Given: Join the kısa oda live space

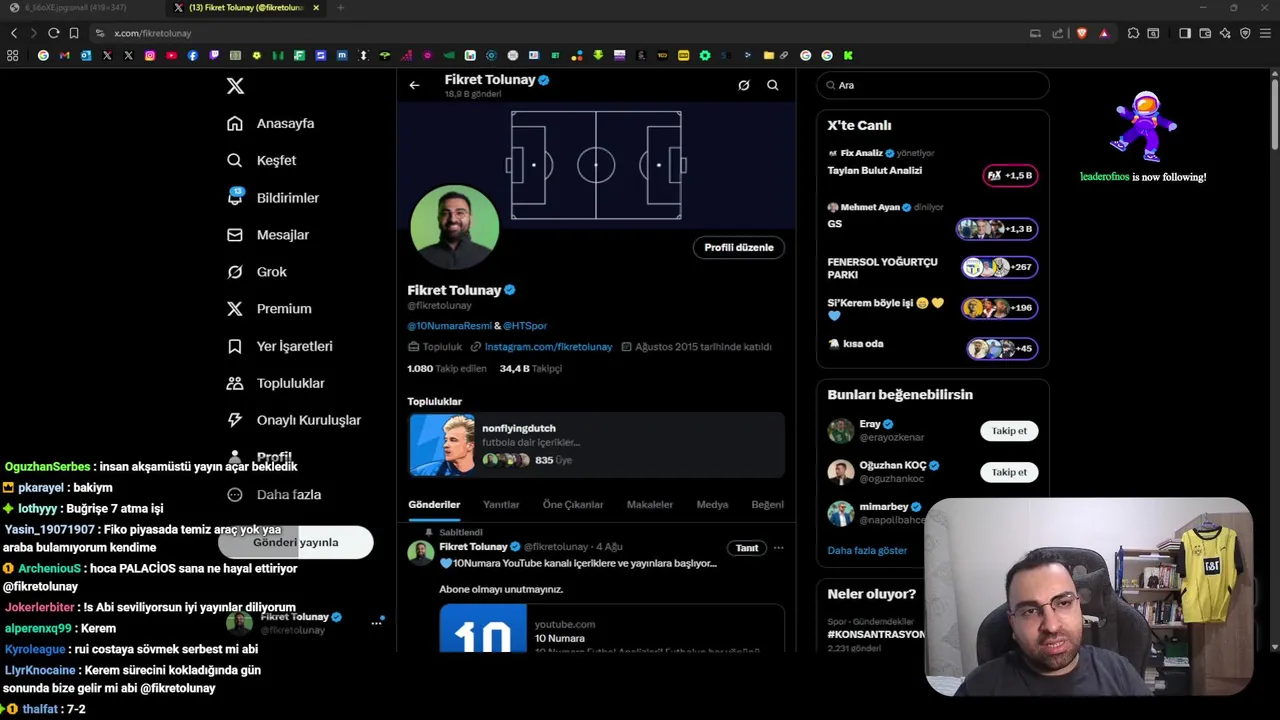Looking at the screenshot, I should click(1002, 349).
